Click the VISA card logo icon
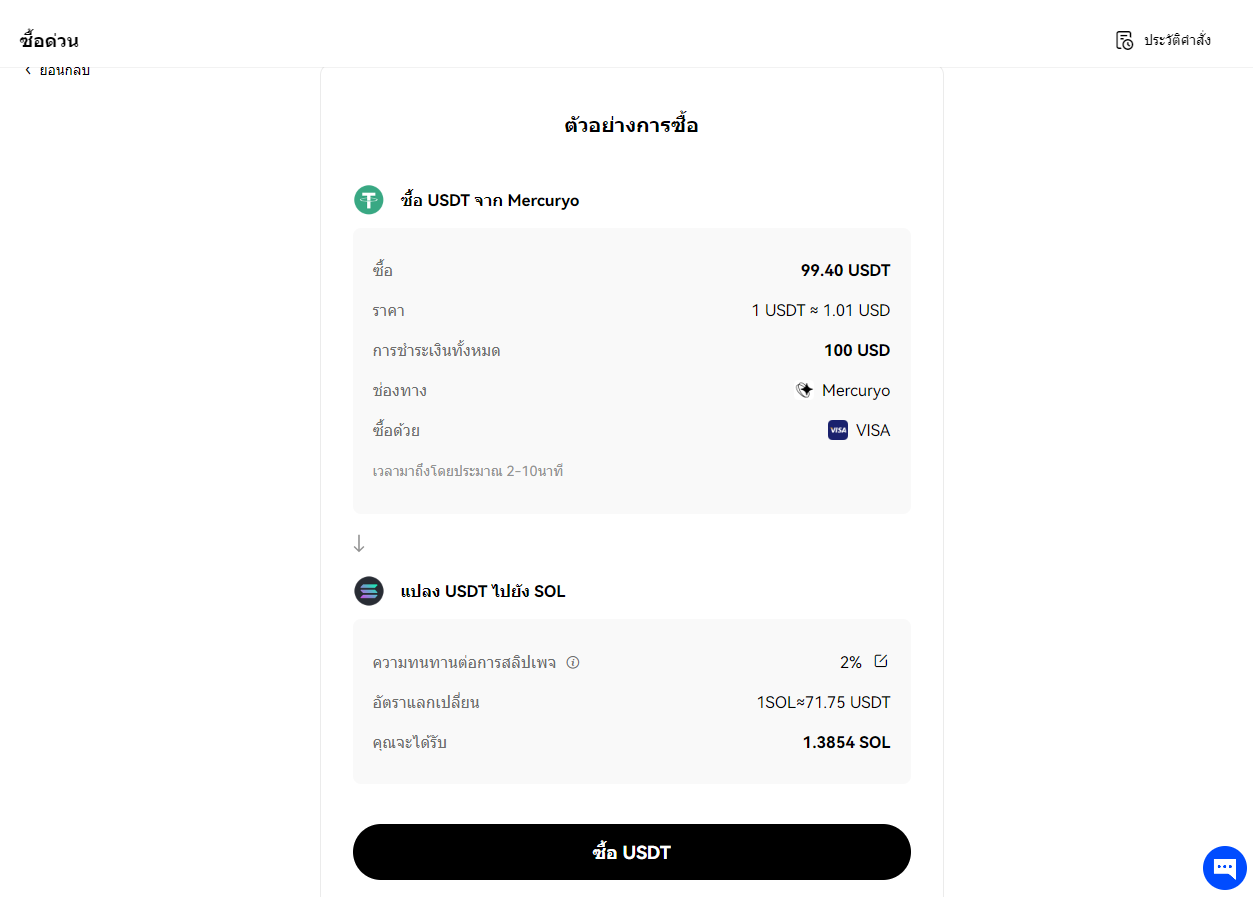Image resolution: width=1253 pixels, height=897 pixels. (838, 430)
